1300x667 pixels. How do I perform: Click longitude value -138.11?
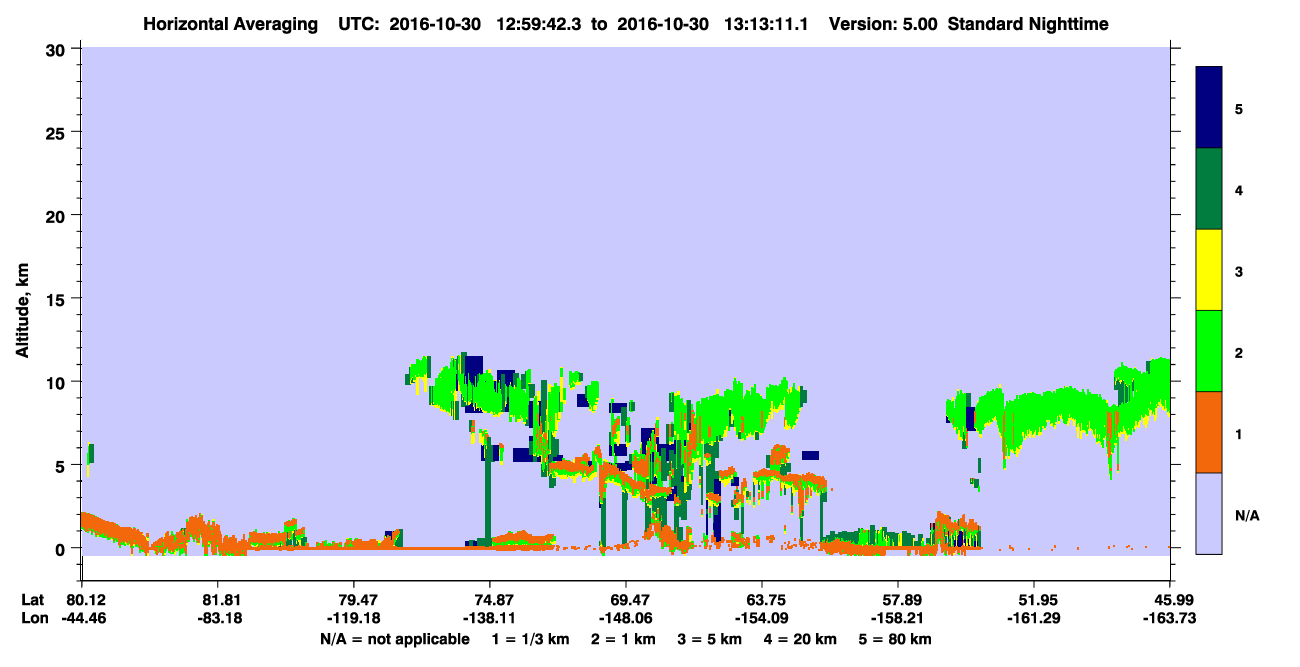pyautogui.click(x=489, y=619)
